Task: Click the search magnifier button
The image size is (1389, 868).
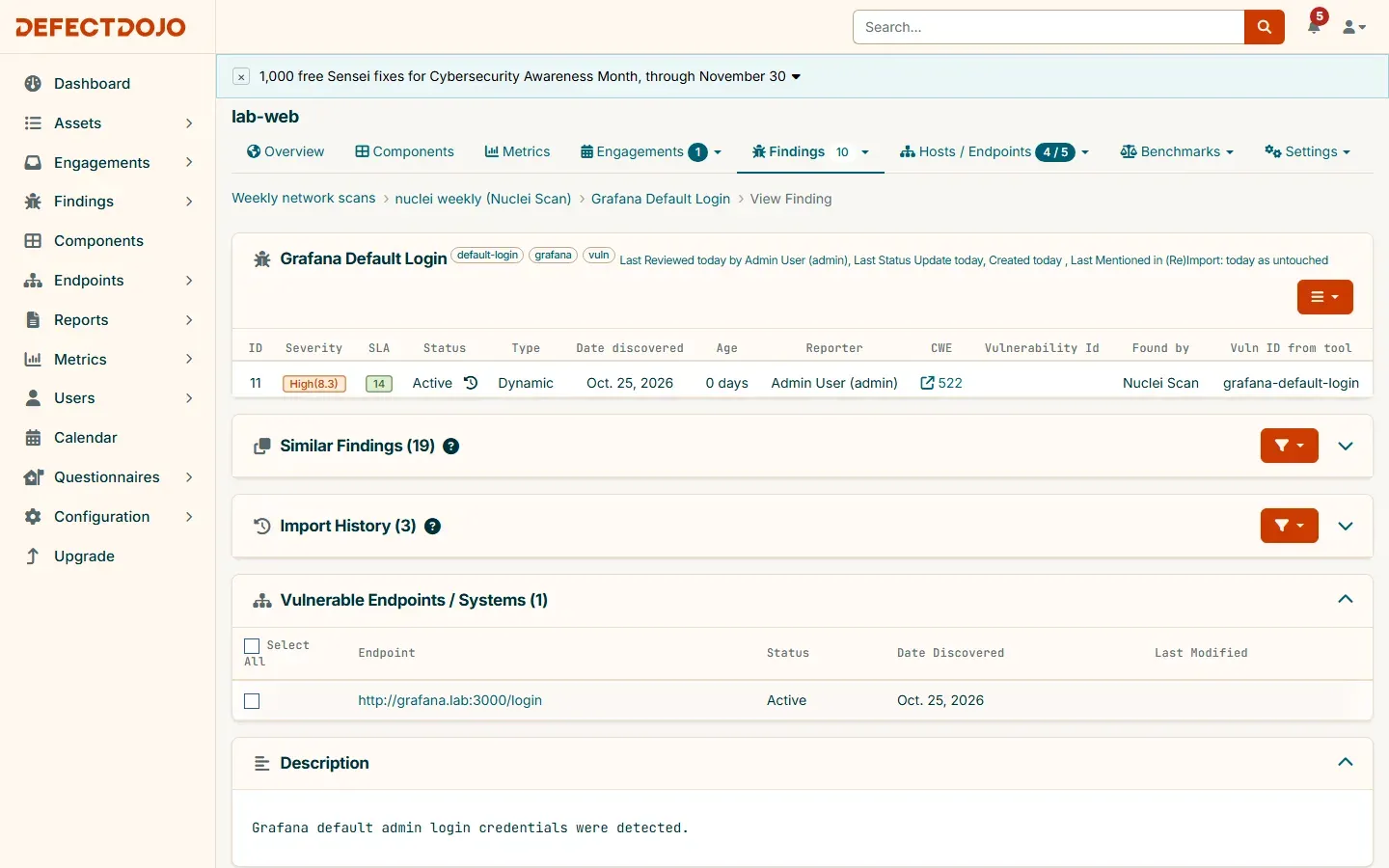Action: (x=1264, y=27)
